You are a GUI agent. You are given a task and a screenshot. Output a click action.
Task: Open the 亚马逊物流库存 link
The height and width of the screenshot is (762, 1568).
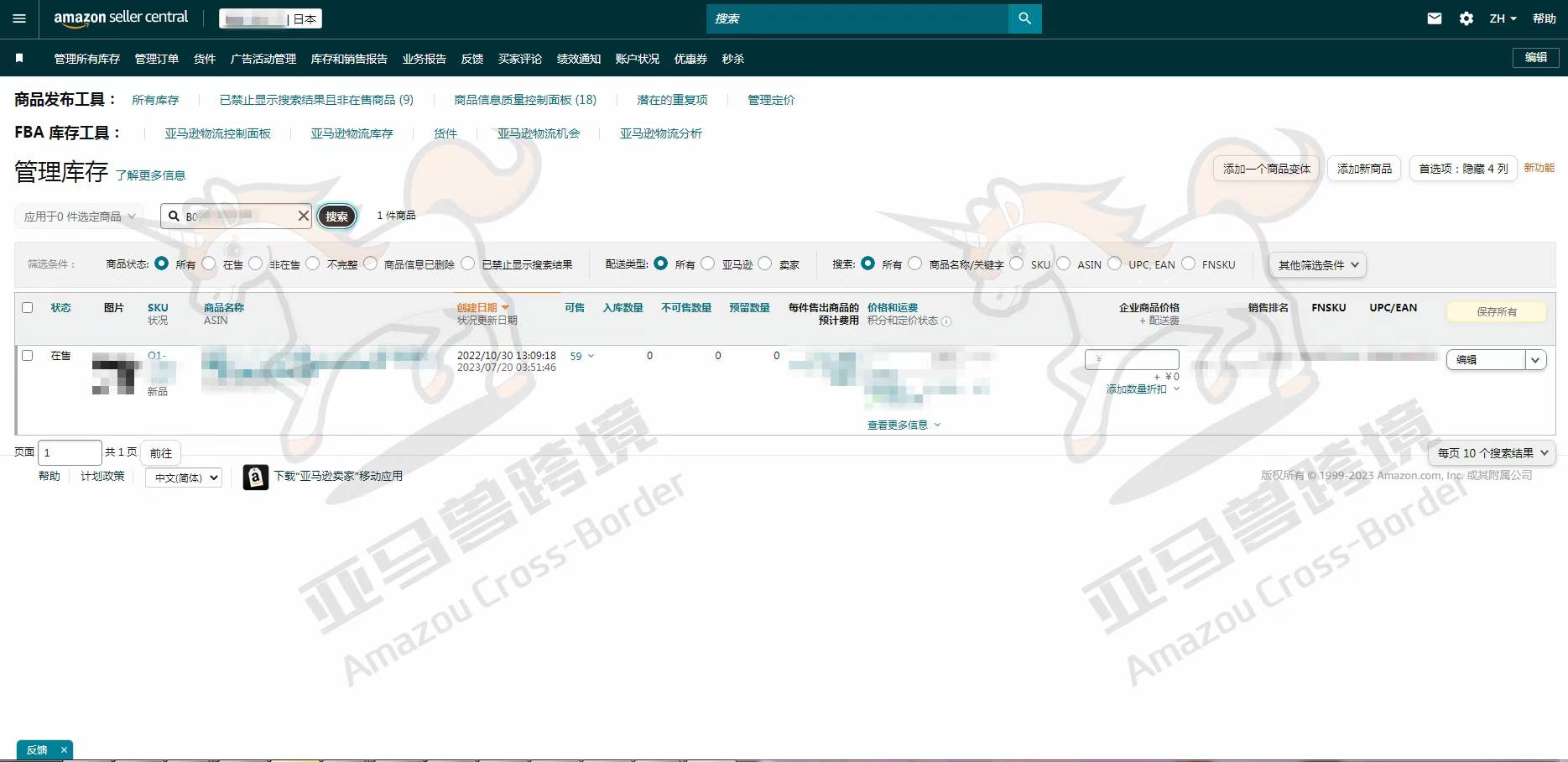point(352,133)
